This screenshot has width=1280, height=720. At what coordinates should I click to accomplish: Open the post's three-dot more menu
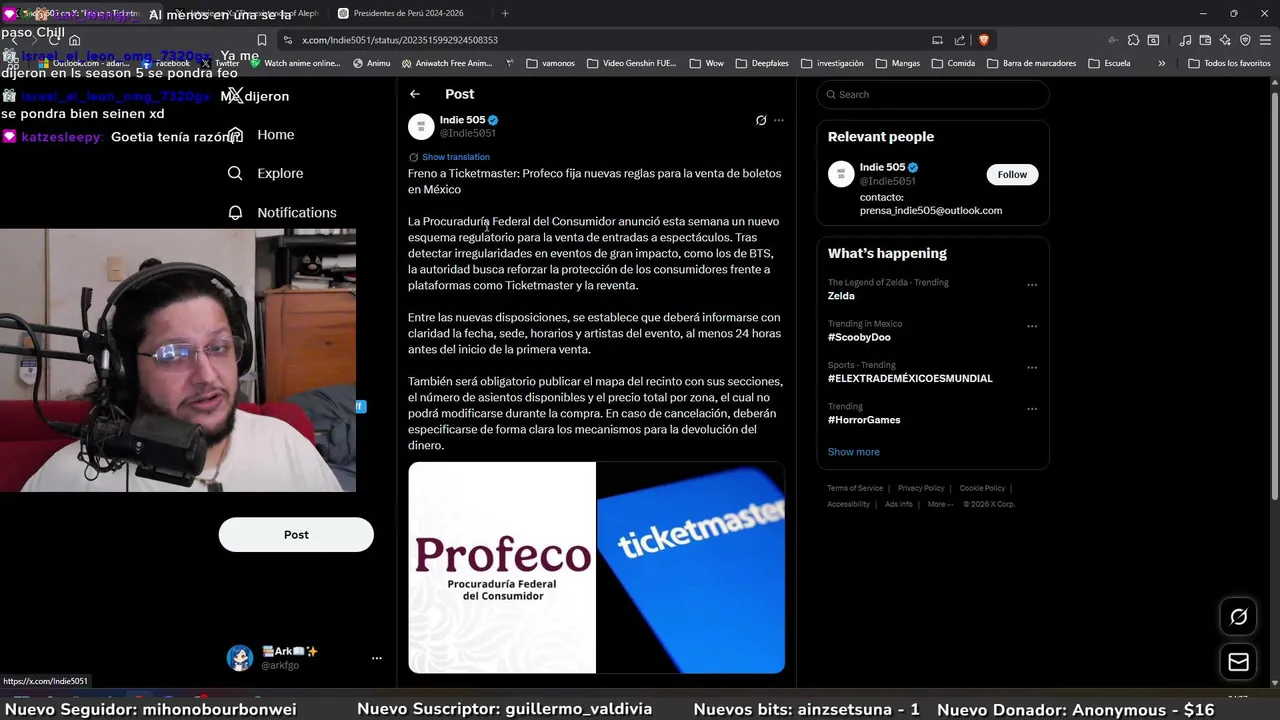point(779,120)
